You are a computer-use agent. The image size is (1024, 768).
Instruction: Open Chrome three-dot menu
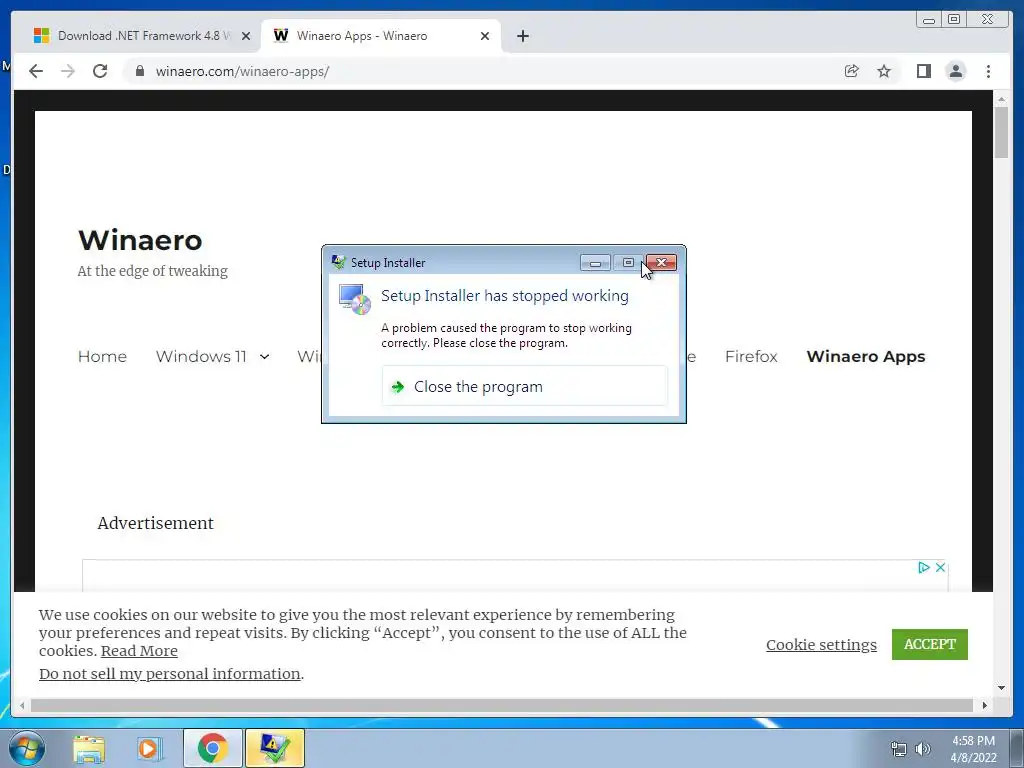click(988, 71)
